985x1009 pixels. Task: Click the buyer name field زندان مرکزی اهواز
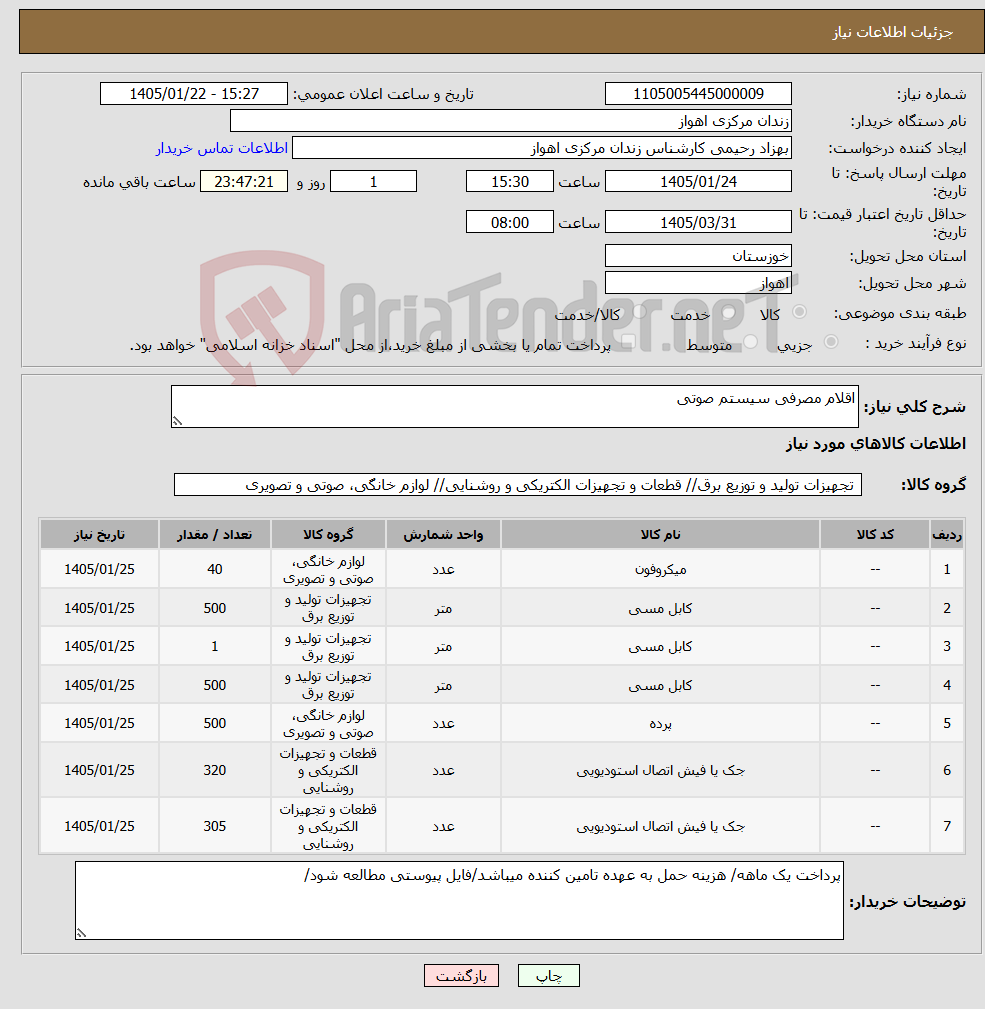(x=511, y=121)
